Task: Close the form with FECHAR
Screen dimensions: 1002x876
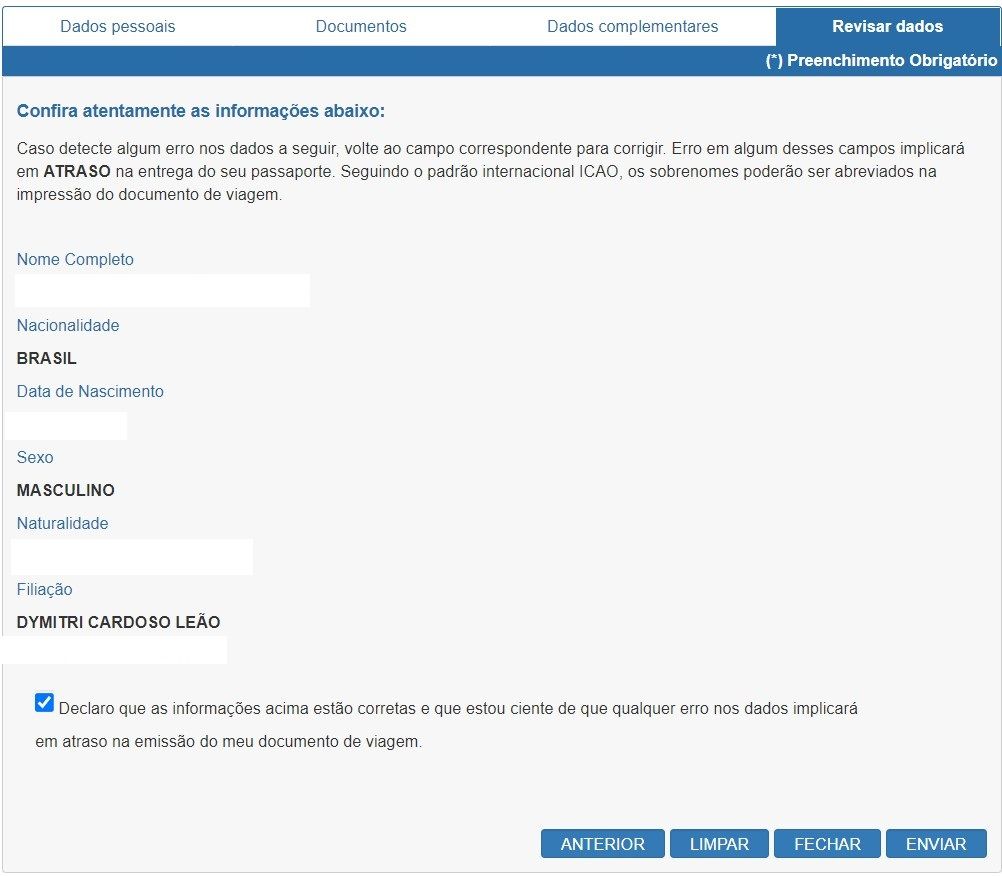Action: click(827, 844)
